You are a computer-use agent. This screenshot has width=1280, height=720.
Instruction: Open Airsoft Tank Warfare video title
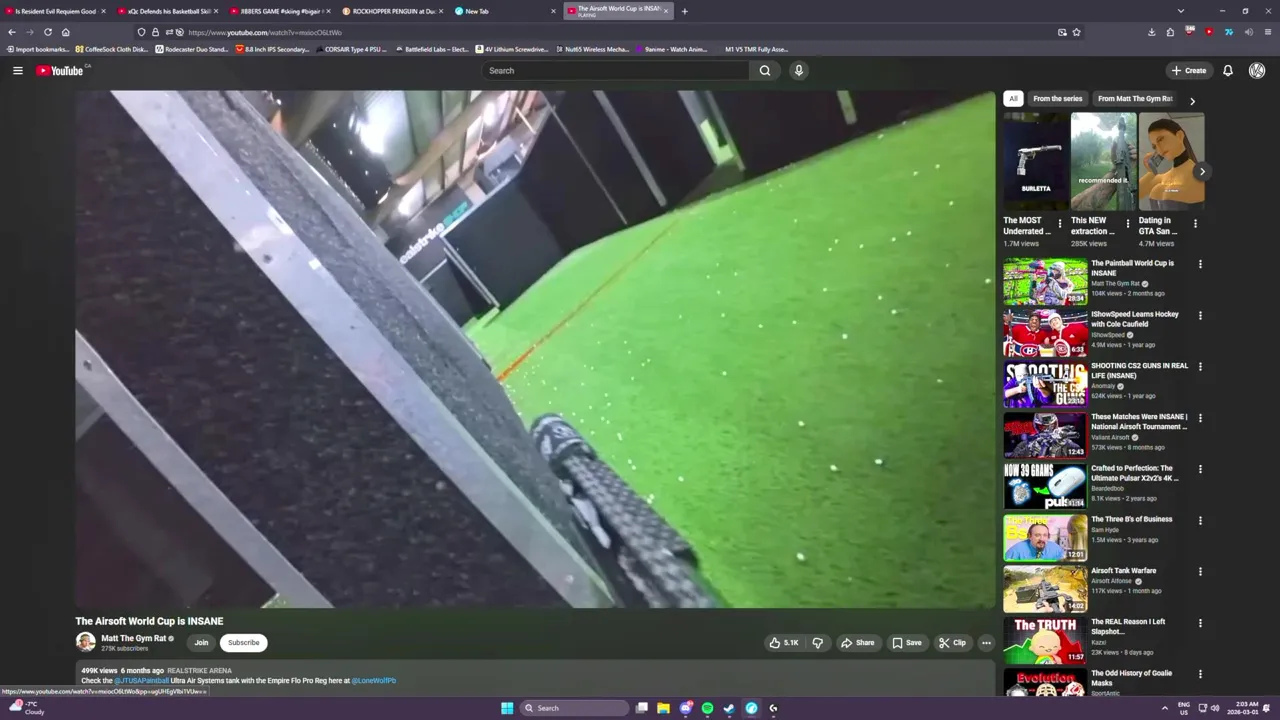click(1123, 571)
